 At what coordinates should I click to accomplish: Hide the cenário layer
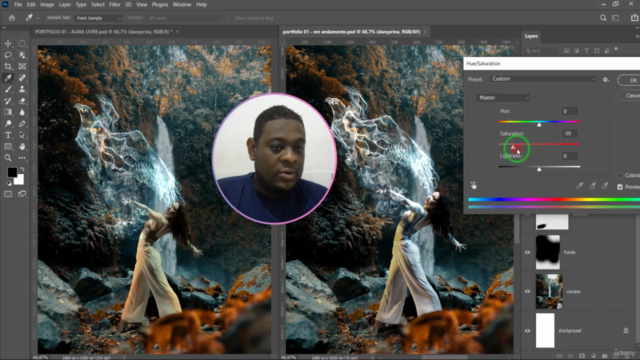[527, 291]
